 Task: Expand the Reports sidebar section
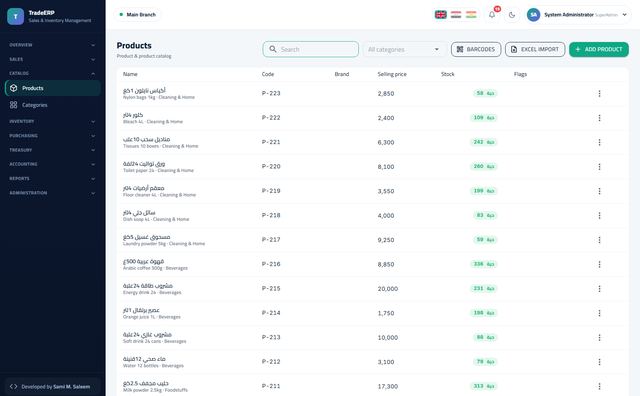point(52,178)
